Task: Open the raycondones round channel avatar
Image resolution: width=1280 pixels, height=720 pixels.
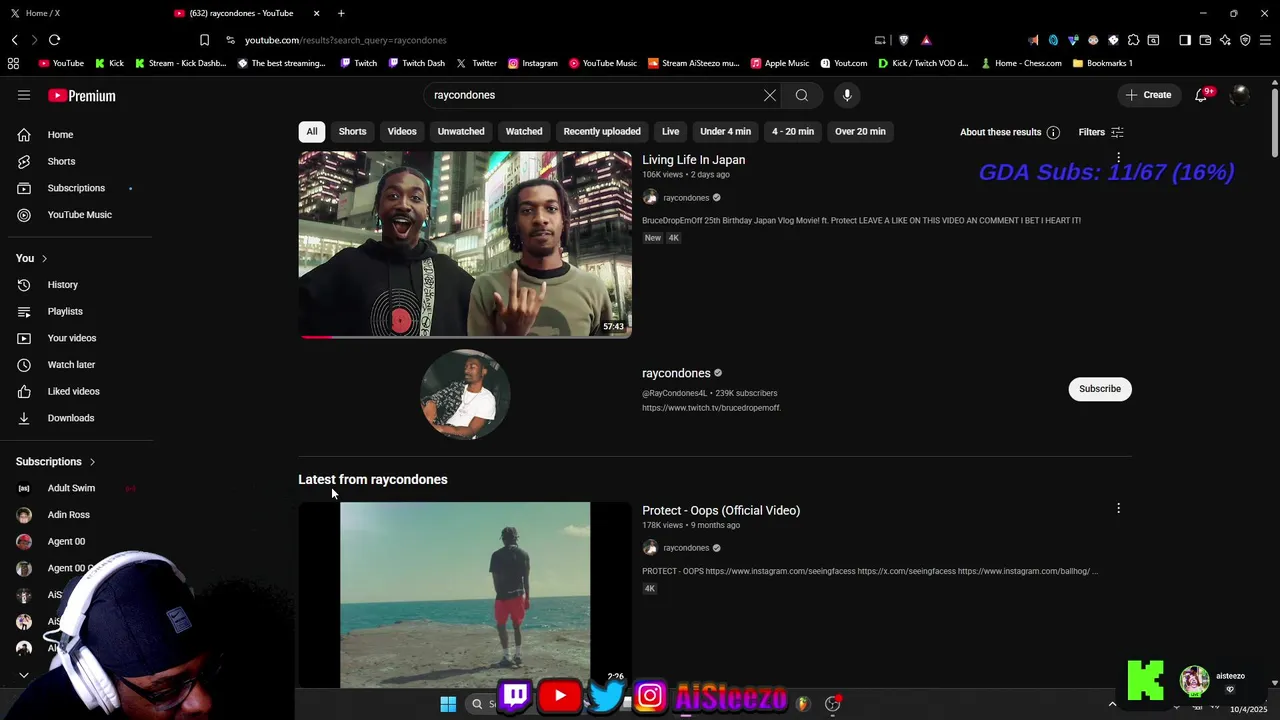Action: pos(465,394)
